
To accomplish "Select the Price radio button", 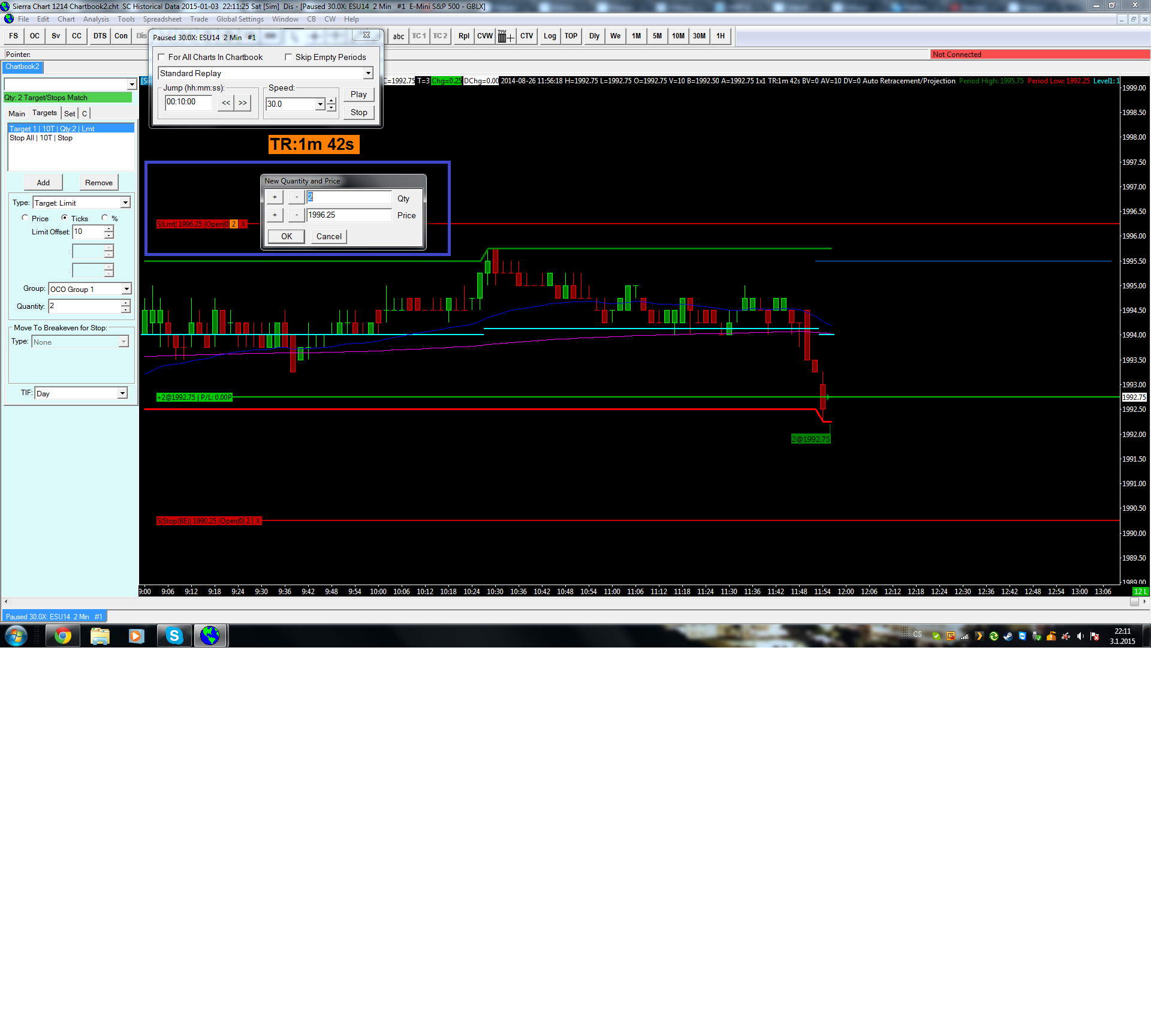I will click(x=25, y=218).
